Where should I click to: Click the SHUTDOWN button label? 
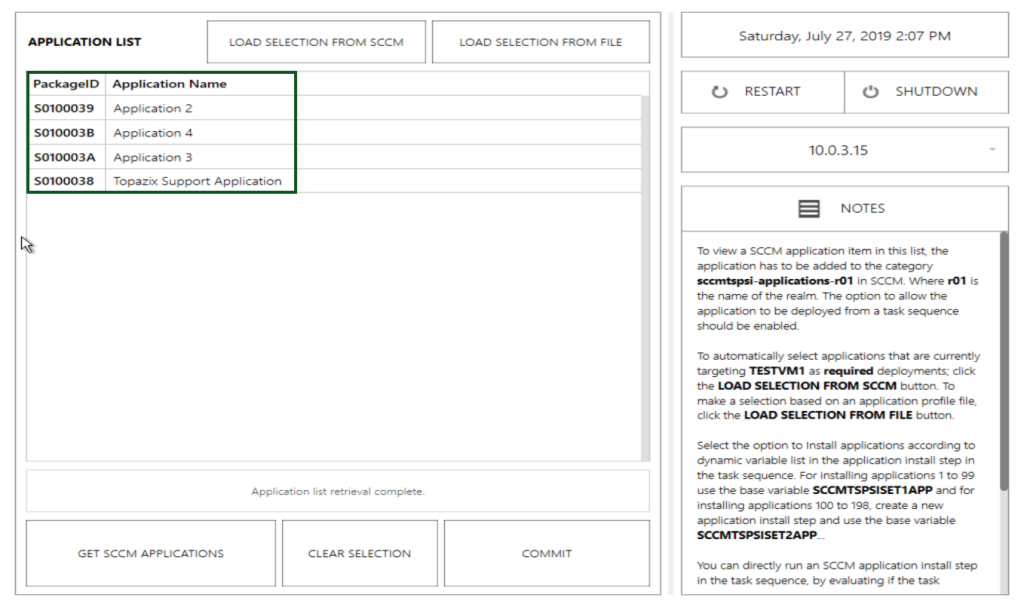pyautogui.click(x=936, y=92)
